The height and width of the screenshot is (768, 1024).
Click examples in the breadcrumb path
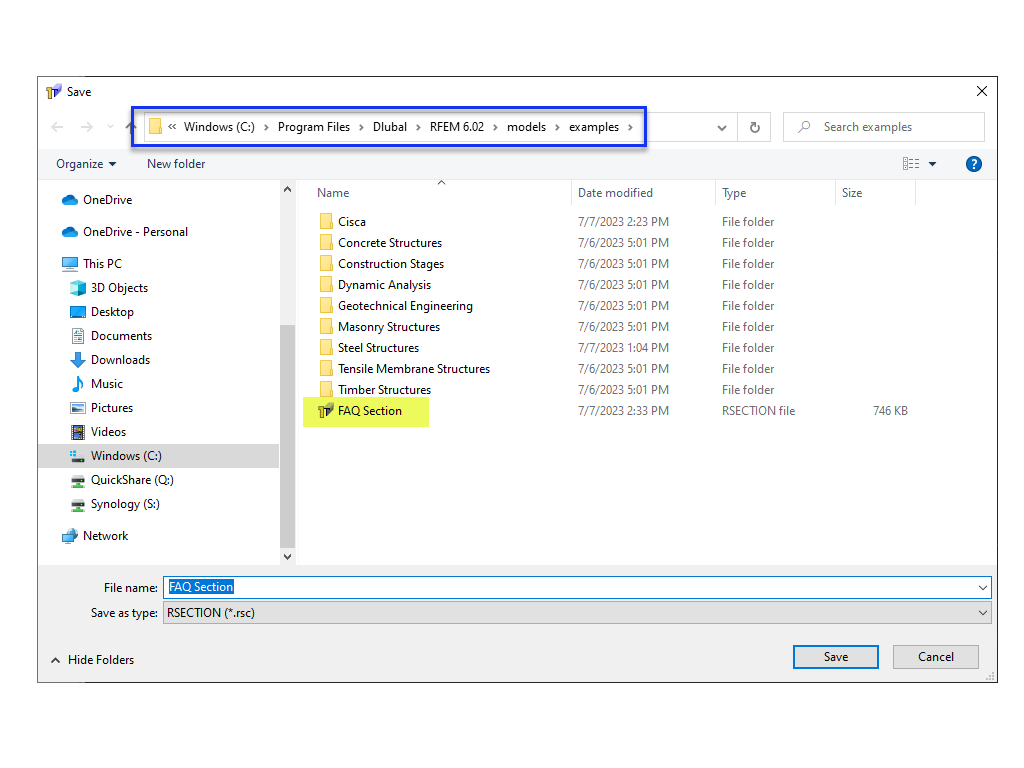(593, 127)
